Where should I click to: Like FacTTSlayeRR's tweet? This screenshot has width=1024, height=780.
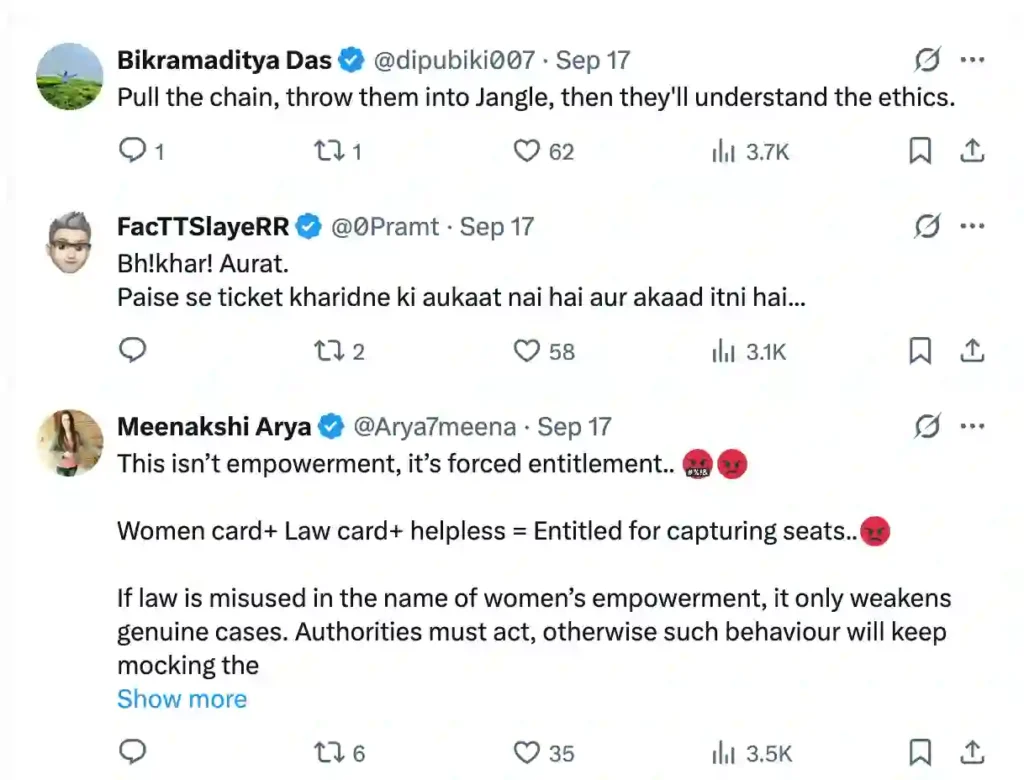[x=527, y=351]
